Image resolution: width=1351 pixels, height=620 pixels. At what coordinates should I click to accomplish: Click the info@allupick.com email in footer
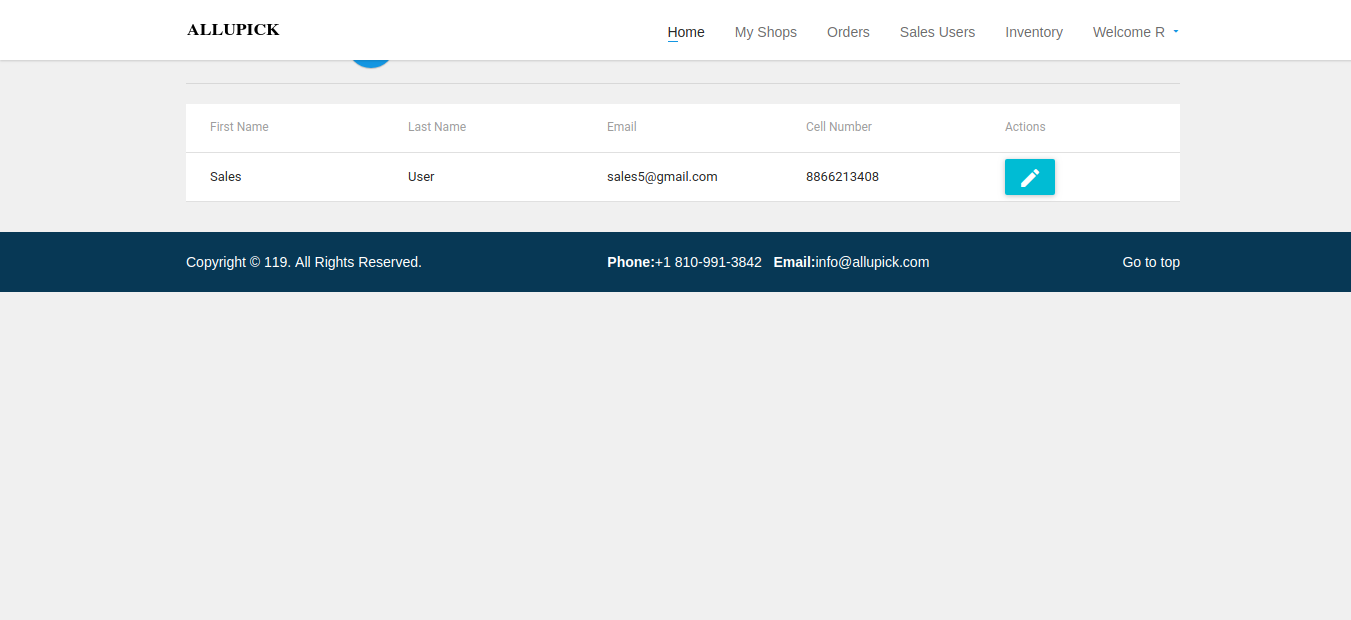click(872, 262)
